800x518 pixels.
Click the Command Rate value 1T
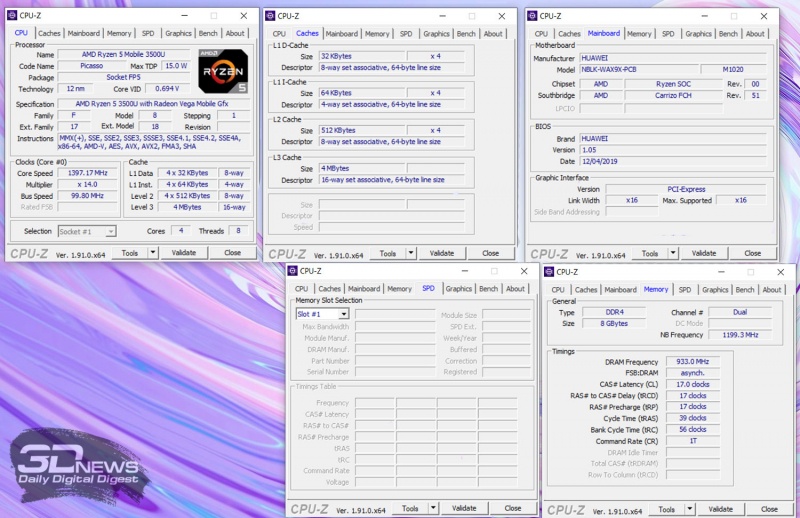click(x=693, y=441)
